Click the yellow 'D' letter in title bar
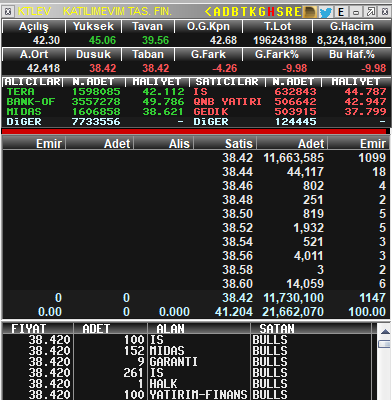The height and width of the screenshot is (400, 392). point(226,12)
